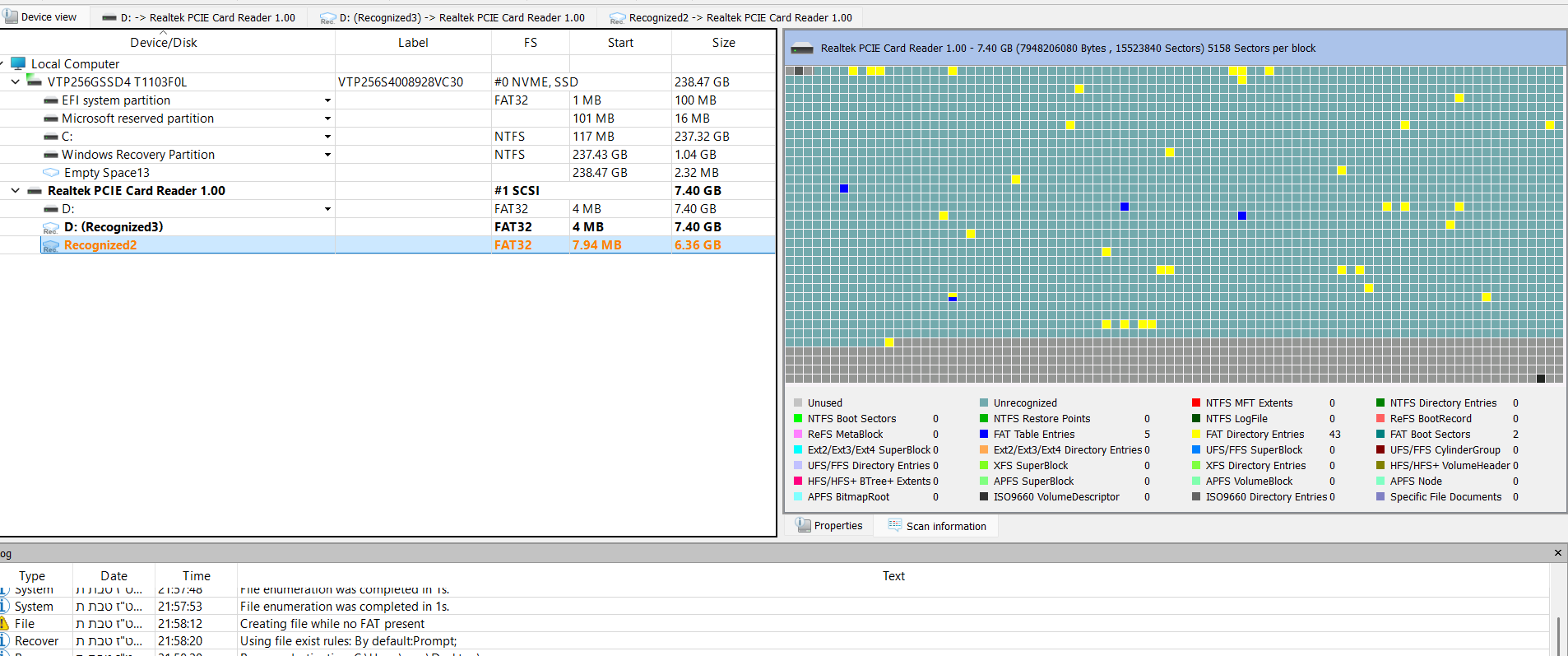Sort by the Start column header

(x=620, y=43)
